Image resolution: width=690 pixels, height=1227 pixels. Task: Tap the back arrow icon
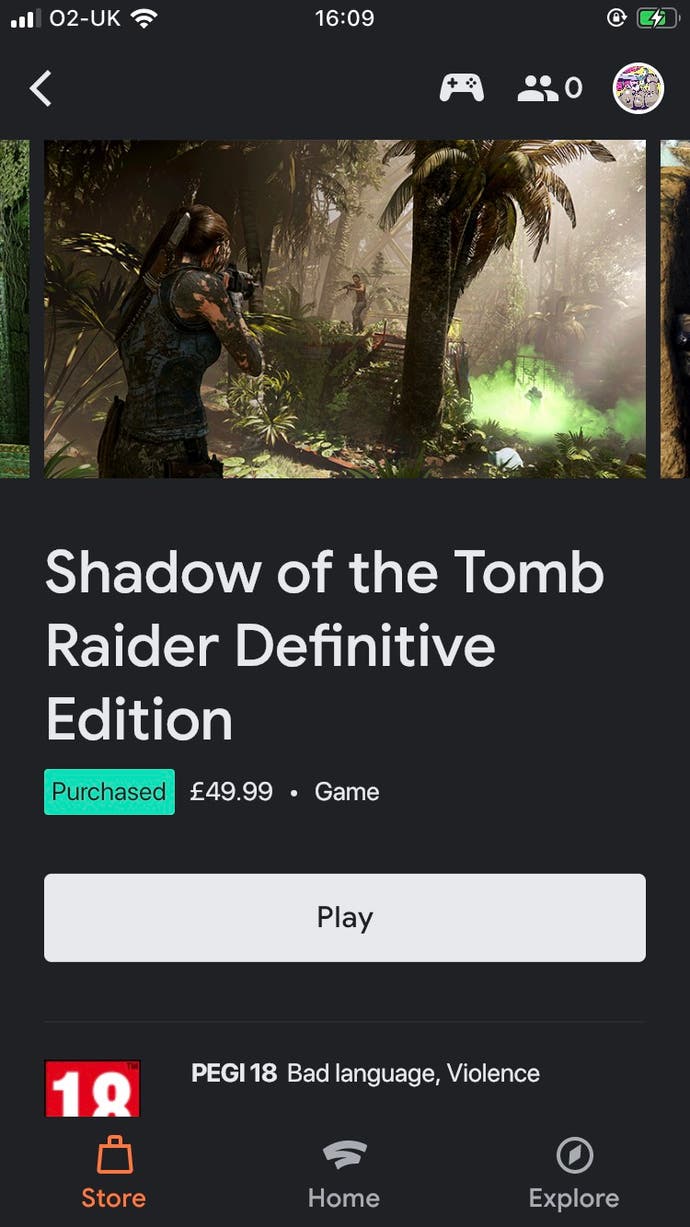[x=40, y=88]
